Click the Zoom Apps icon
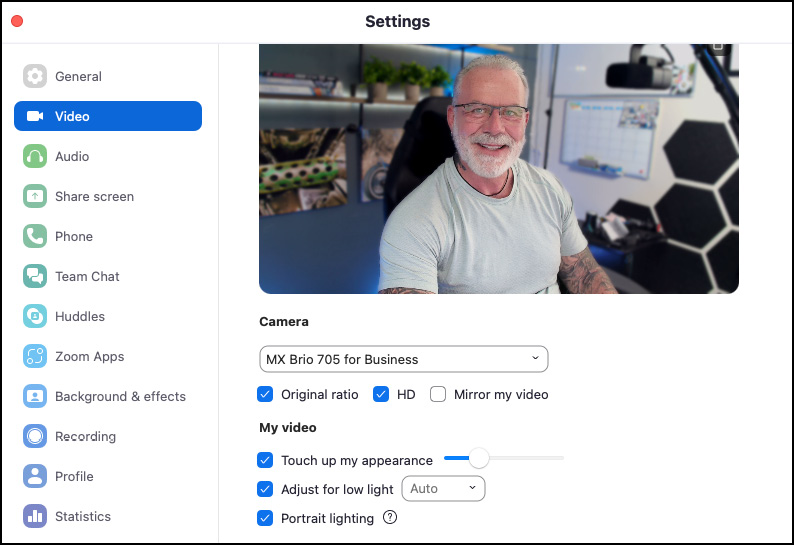 point(35,356)
